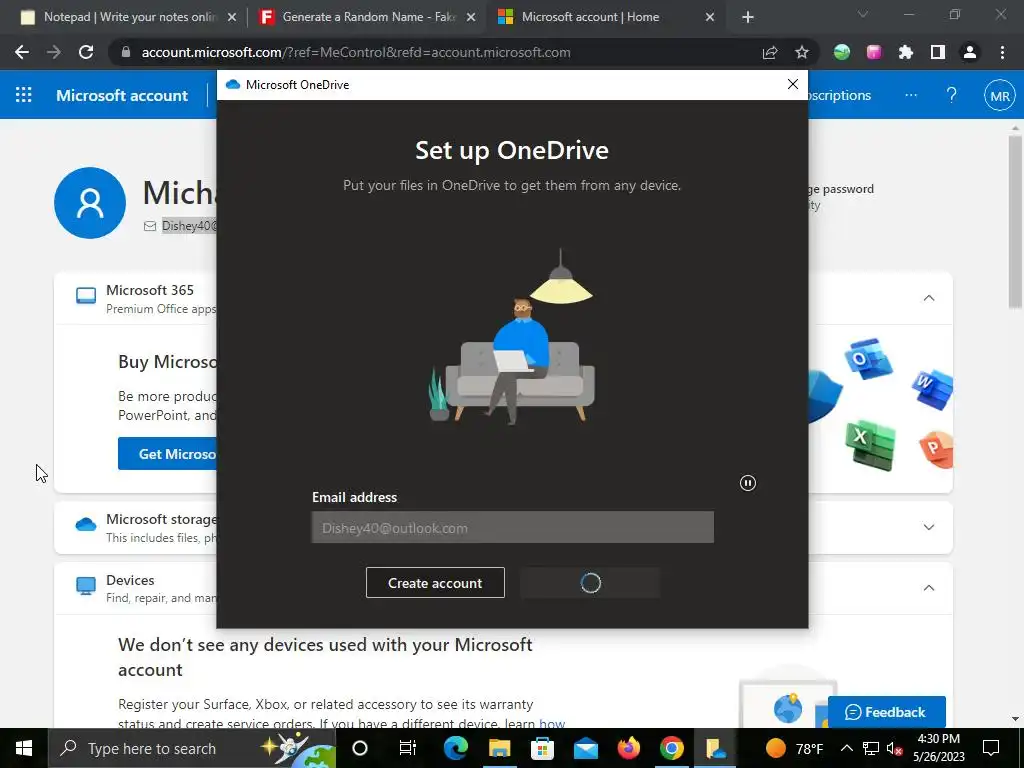Click the network tray icon
The image size is (1024, 768).
click(x=871, y=748)
